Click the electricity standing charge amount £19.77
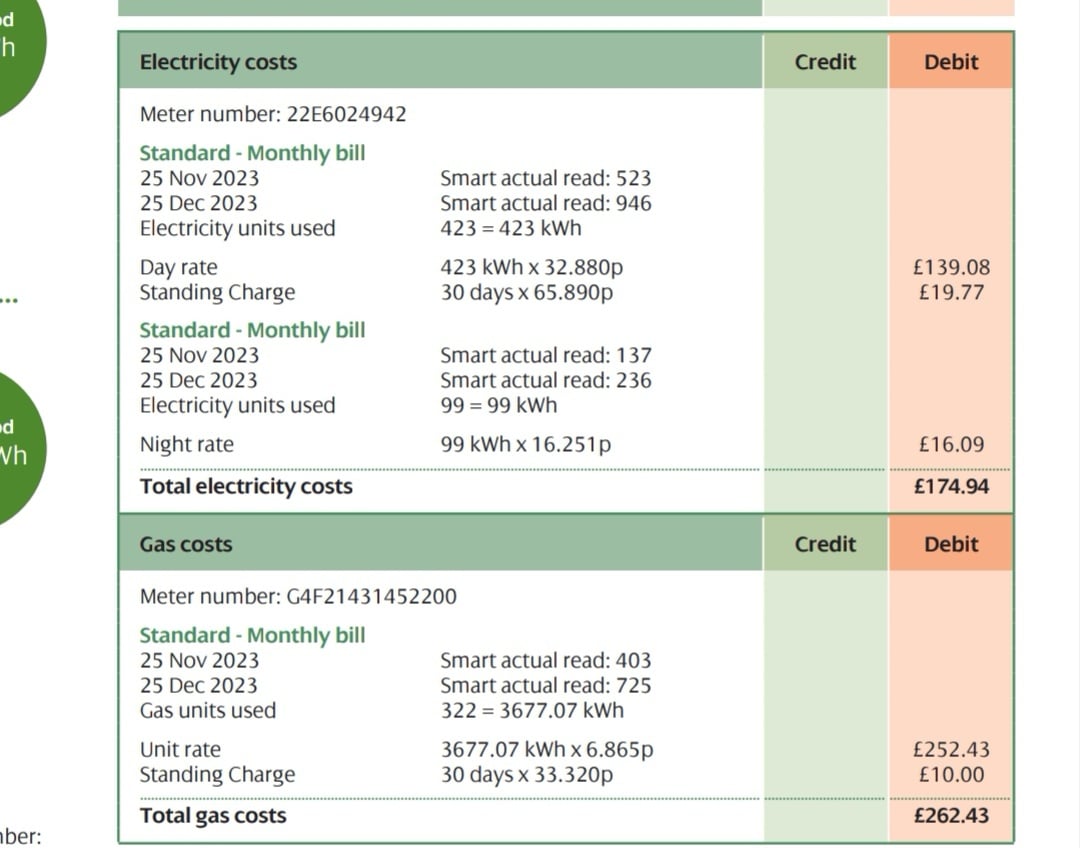Screen dimensions: 1080x848 [954, 293]
